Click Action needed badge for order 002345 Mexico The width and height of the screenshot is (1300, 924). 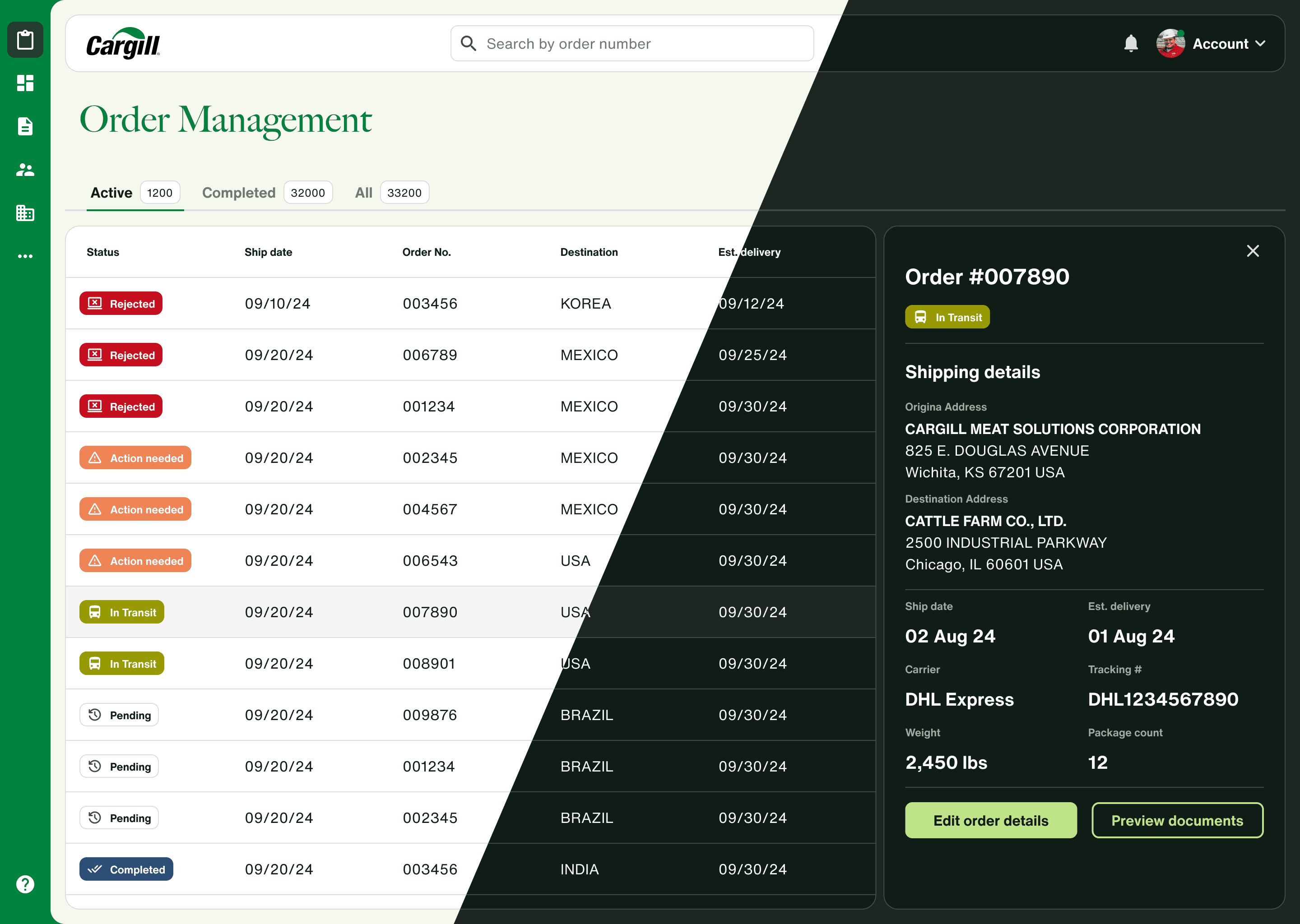tap(135, 458)
